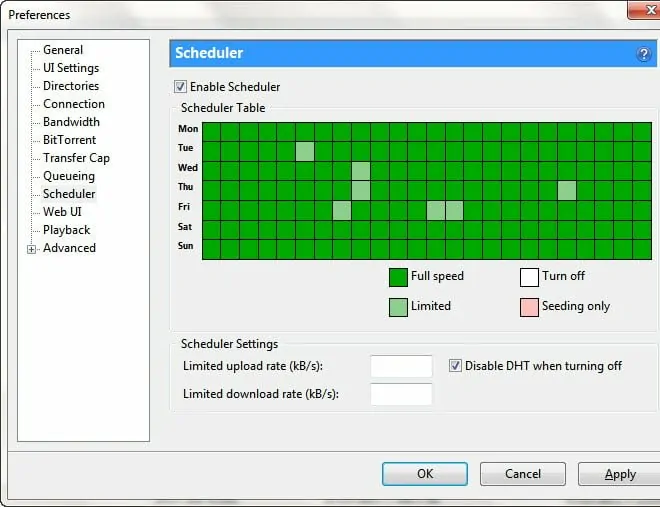Click the Thu day label
660x507 pixels.
click(186, 186)
